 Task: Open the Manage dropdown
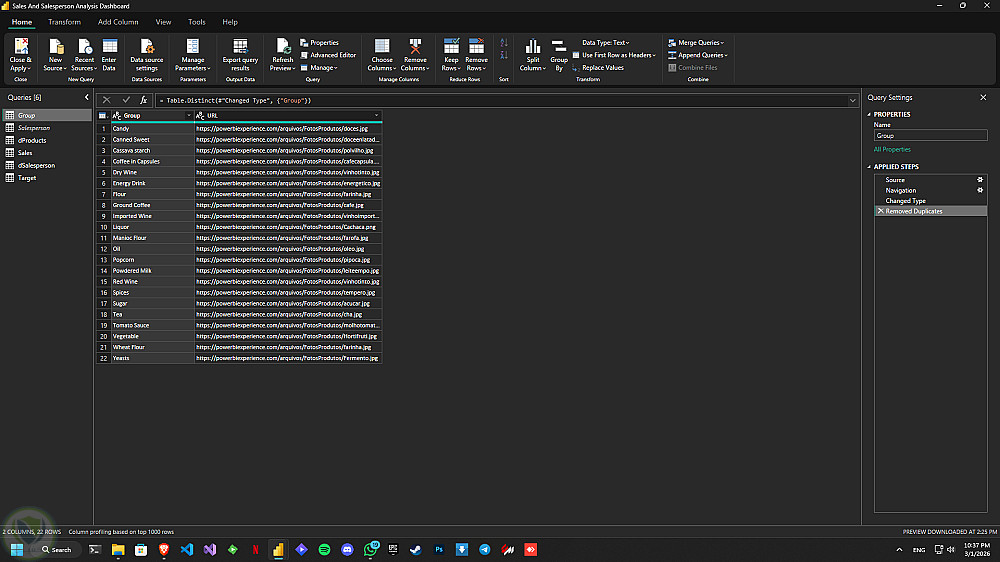click(x=319, y=68)
